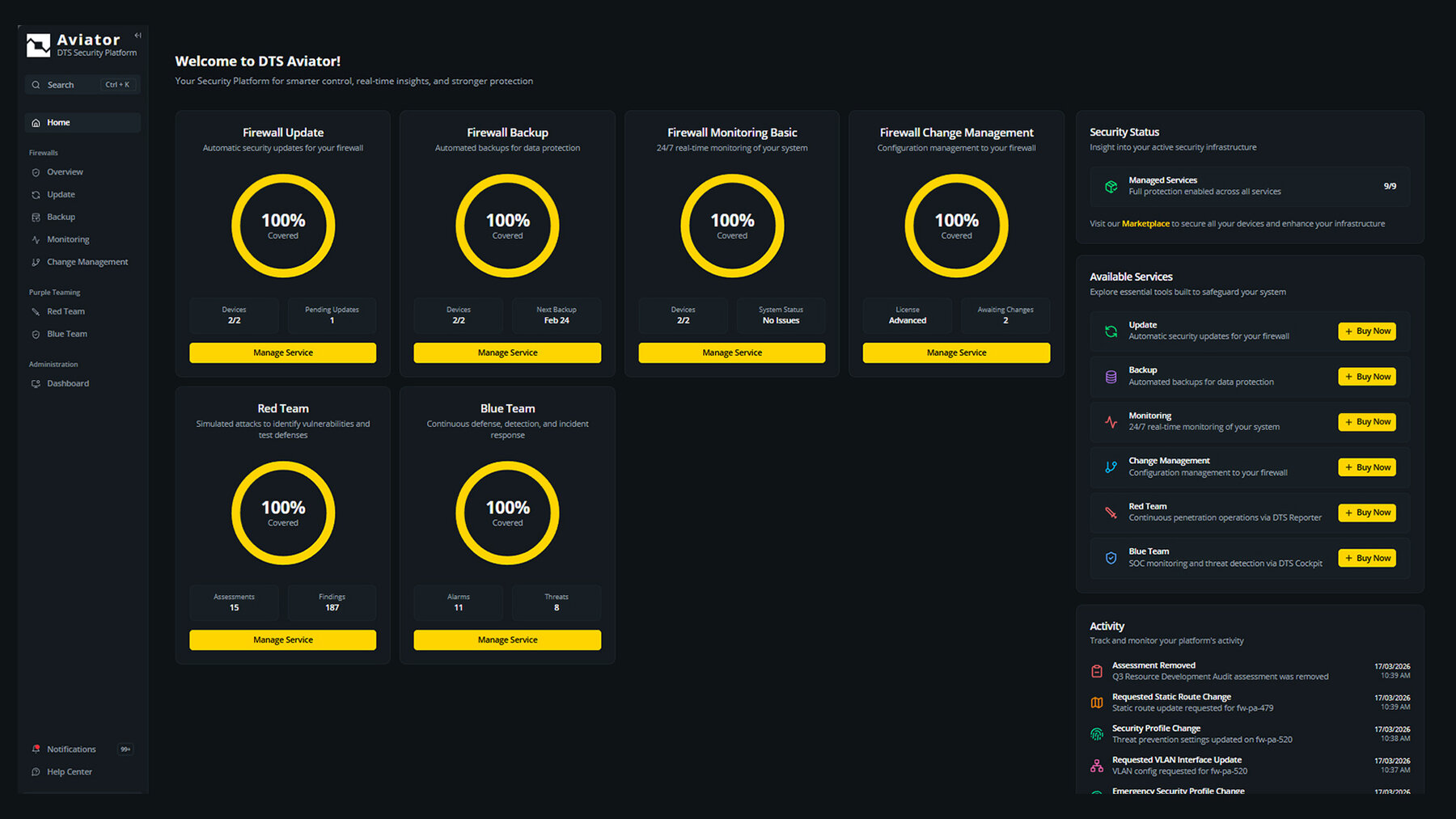Open the Assessment Removed activity entry

coord(1153,665)
